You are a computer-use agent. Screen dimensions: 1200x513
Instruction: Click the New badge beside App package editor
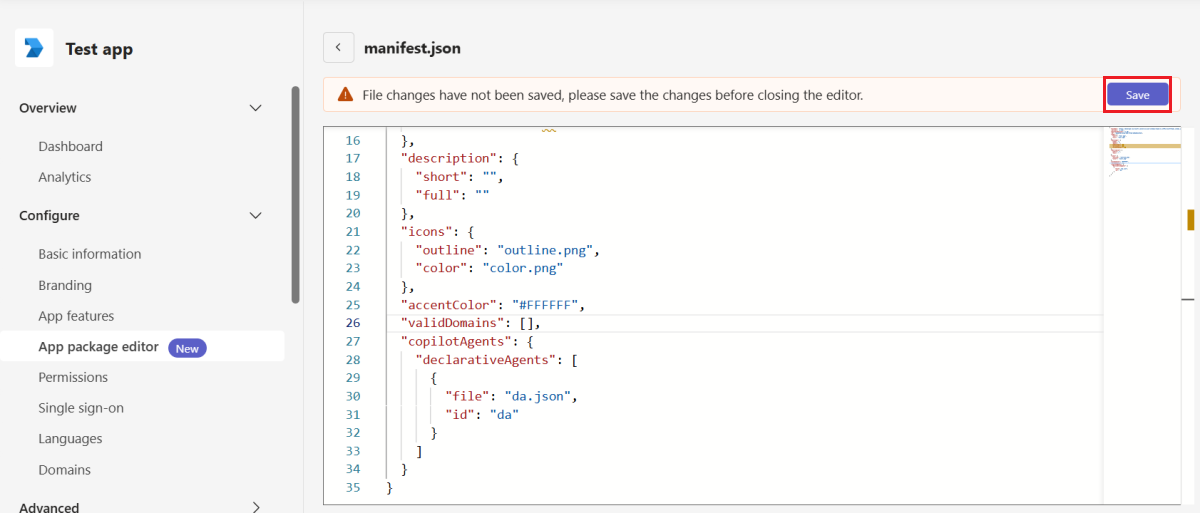coord(188,347)
